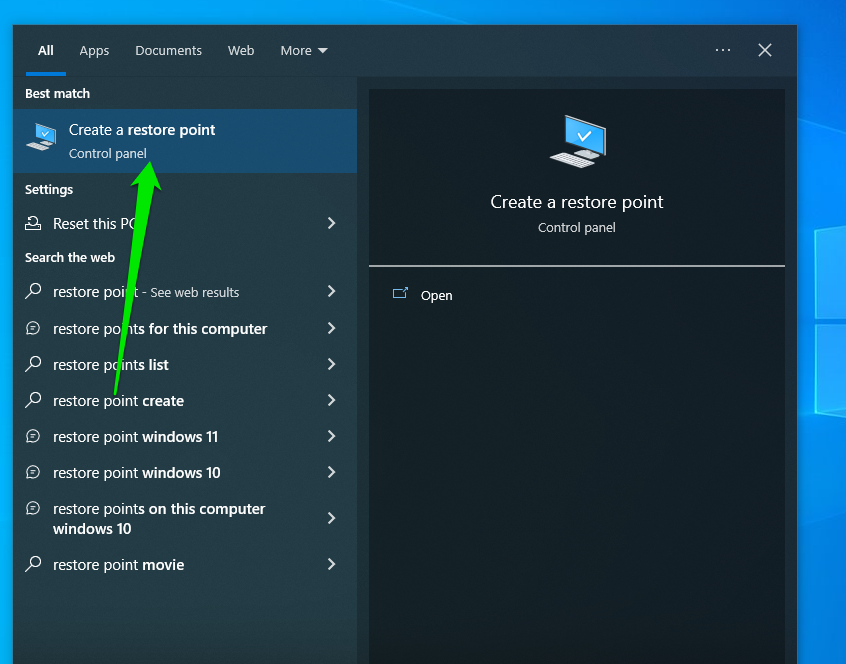Viewport: 846px width, 664px height.
Task: Switch to the Apps tab
Action: (x=94, y=50)
